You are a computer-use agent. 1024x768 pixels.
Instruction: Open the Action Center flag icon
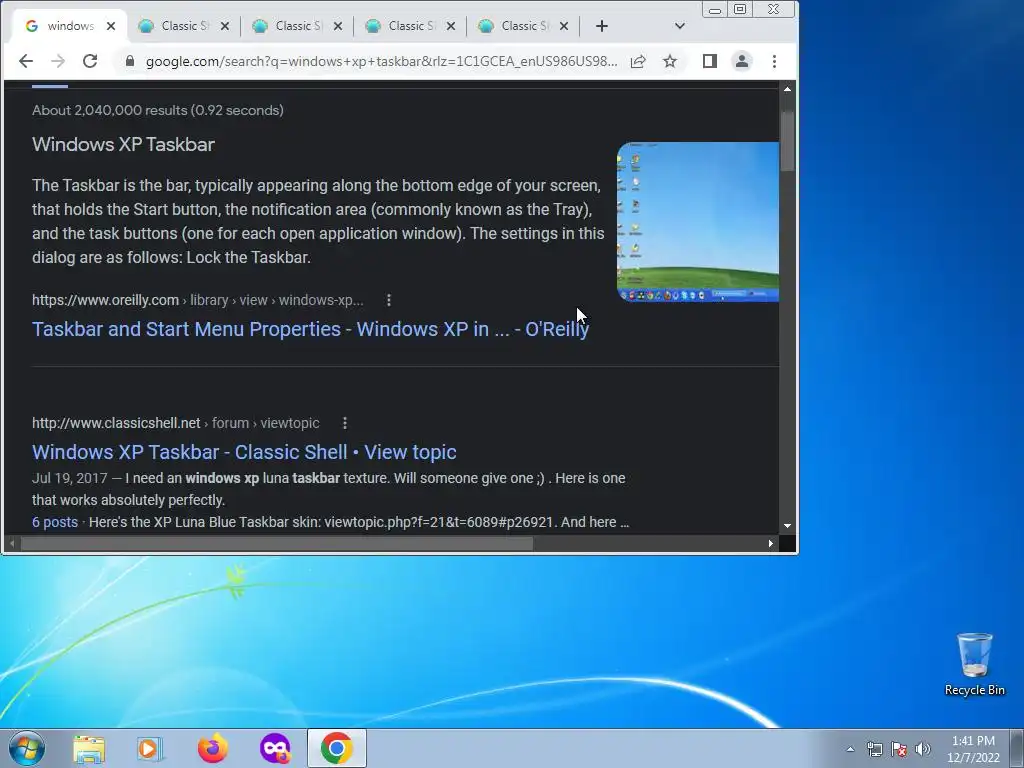899,749
